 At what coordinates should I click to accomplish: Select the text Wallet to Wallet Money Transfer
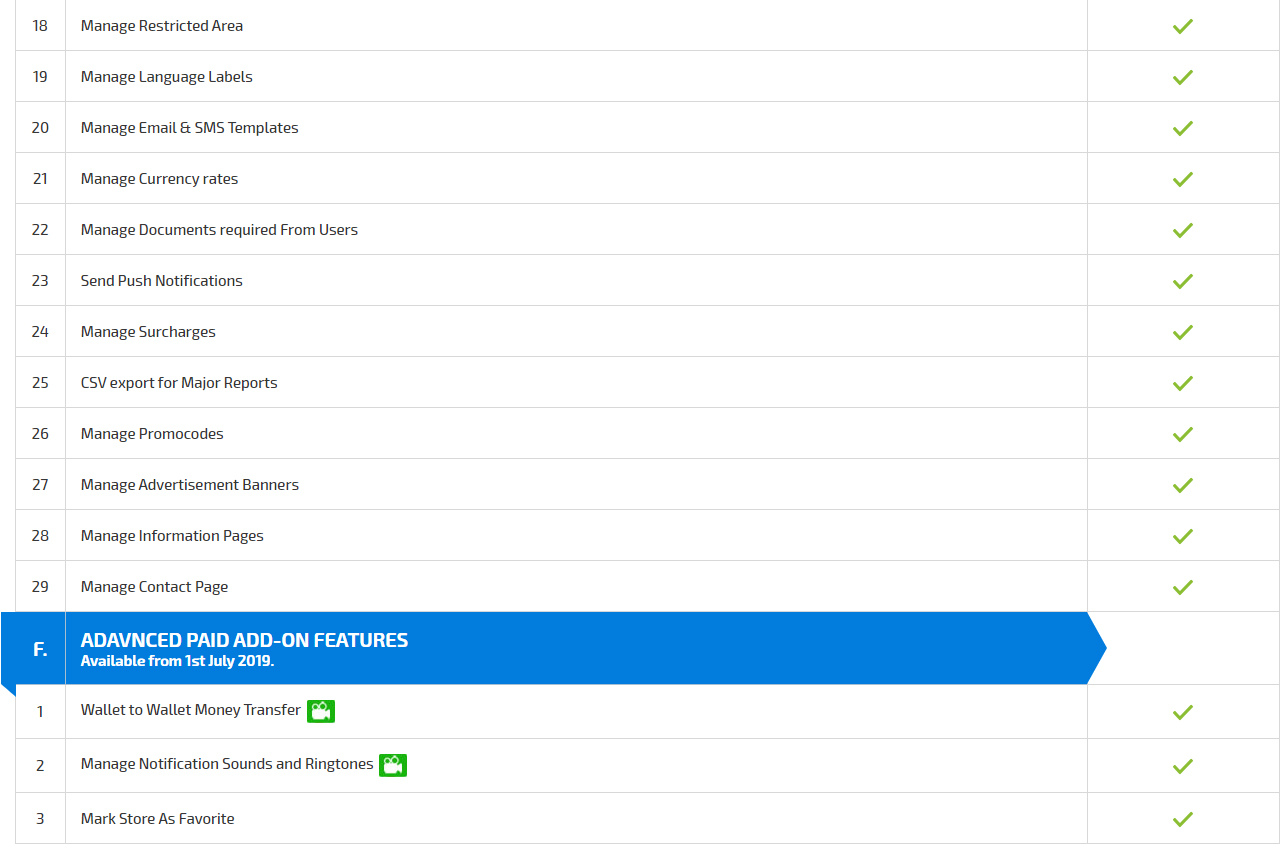(191, 710)
